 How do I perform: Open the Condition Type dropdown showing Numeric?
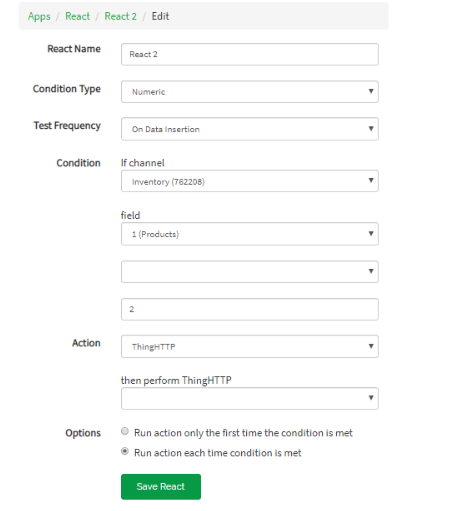[x=250, y=92]
